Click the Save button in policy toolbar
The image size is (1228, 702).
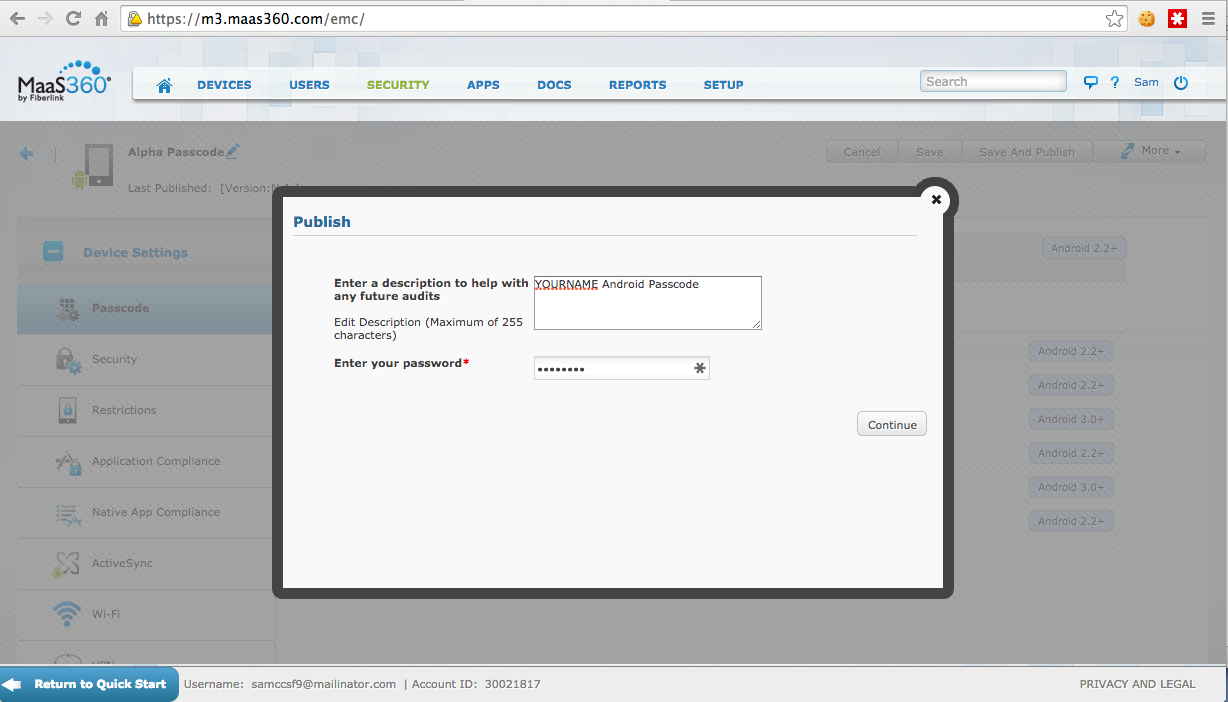[929, 152]
